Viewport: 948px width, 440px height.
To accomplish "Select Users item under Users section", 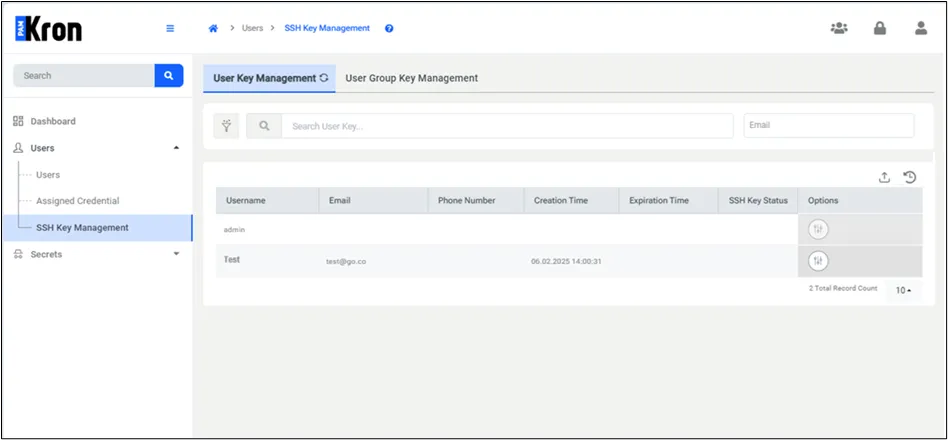I will tap(48, 175).
